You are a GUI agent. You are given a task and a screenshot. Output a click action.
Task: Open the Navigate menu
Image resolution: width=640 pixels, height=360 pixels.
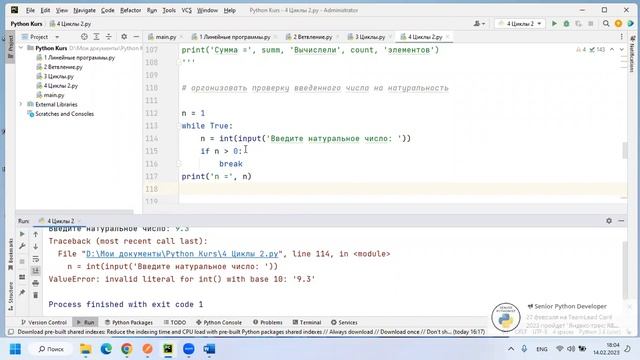tap(84, 10)
